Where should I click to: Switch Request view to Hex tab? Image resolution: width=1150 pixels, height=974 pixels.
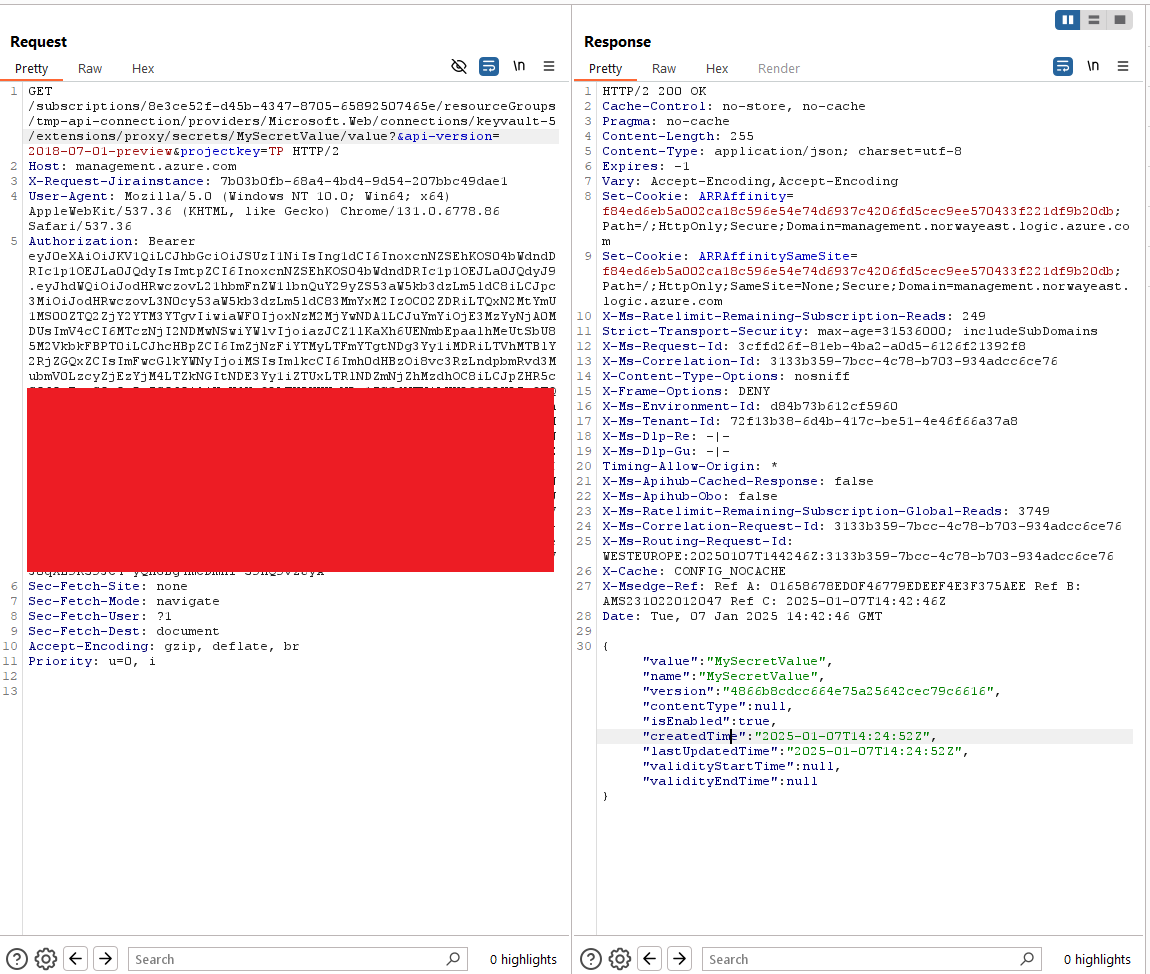click(x=143, y=69)
